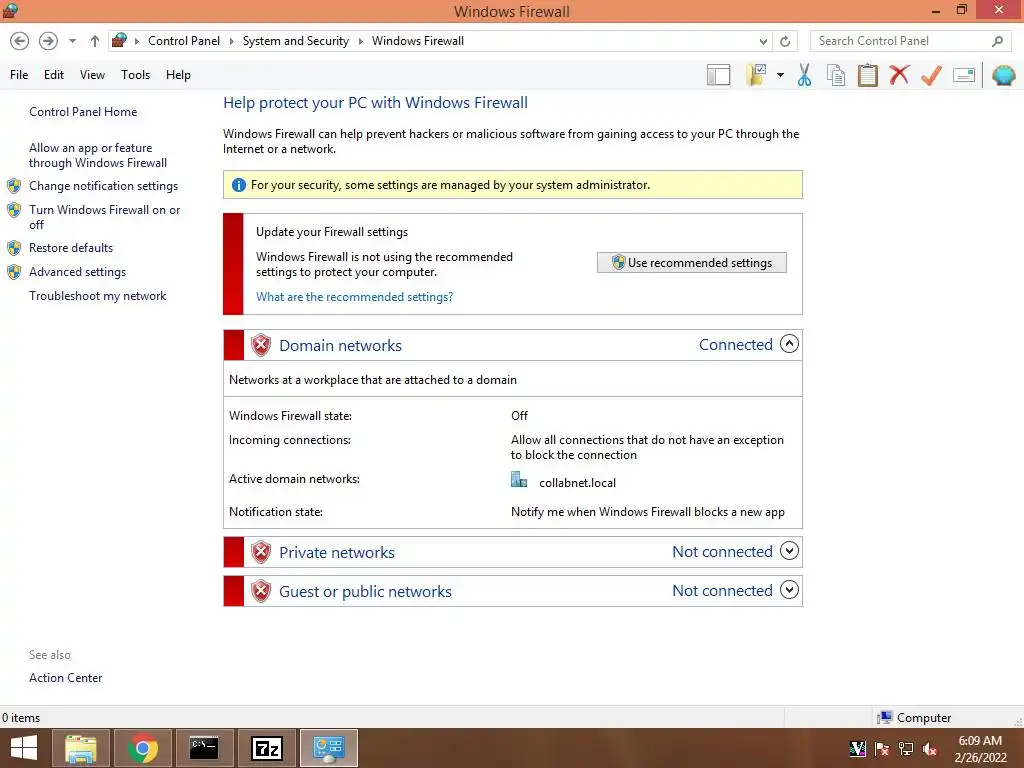Click the red X Delete toolbar icon
The height and width of the screenshot is (768, 1024).
pos(899,74)
